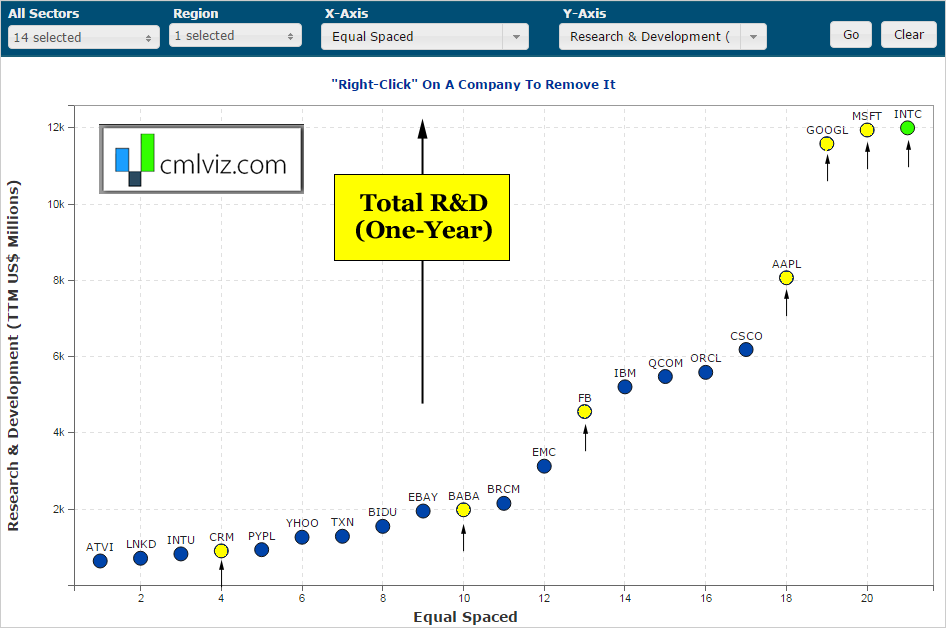The height and width of the screenshot is (628, 946).
Task: Open the All Sectors '14 selected' dropdown
Action: 84,37
